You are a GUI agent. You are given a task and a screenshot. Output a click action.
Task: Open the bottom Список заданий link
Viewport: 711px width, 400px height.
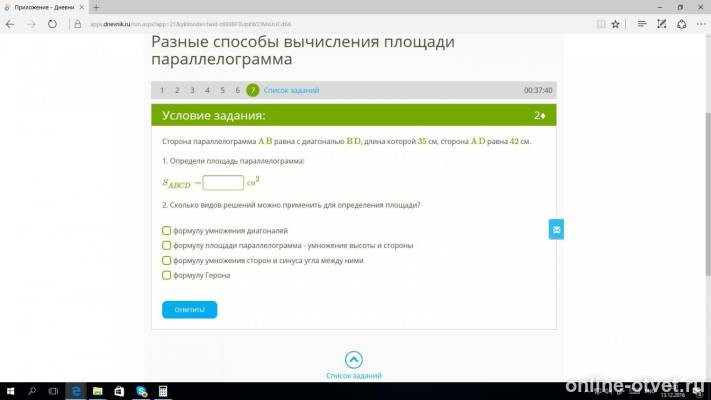pyautogui.click(x=354, y=376)
